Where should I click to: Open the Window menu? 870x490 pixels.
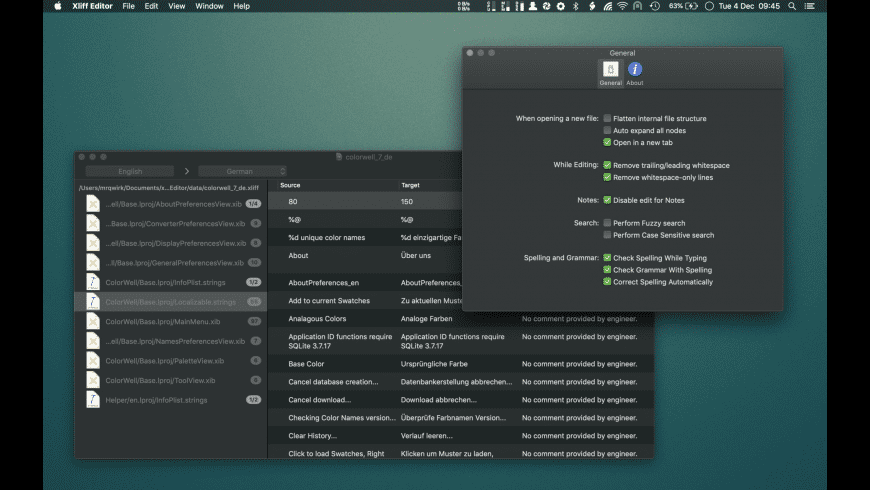(209, 6)
